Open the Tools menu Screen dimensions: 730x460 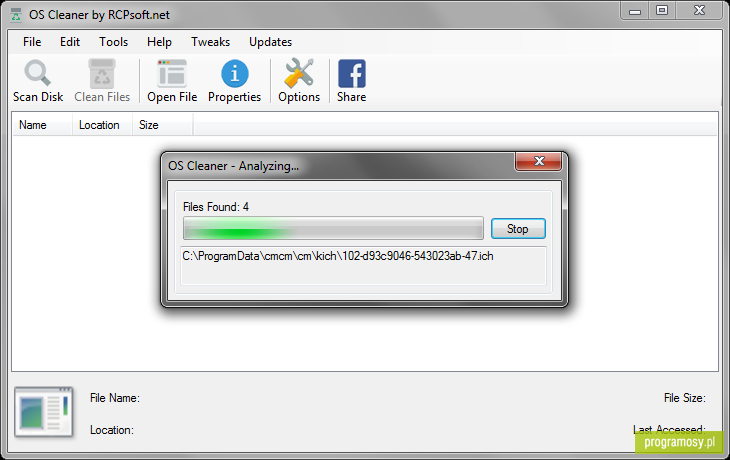[x=114, y=42]
